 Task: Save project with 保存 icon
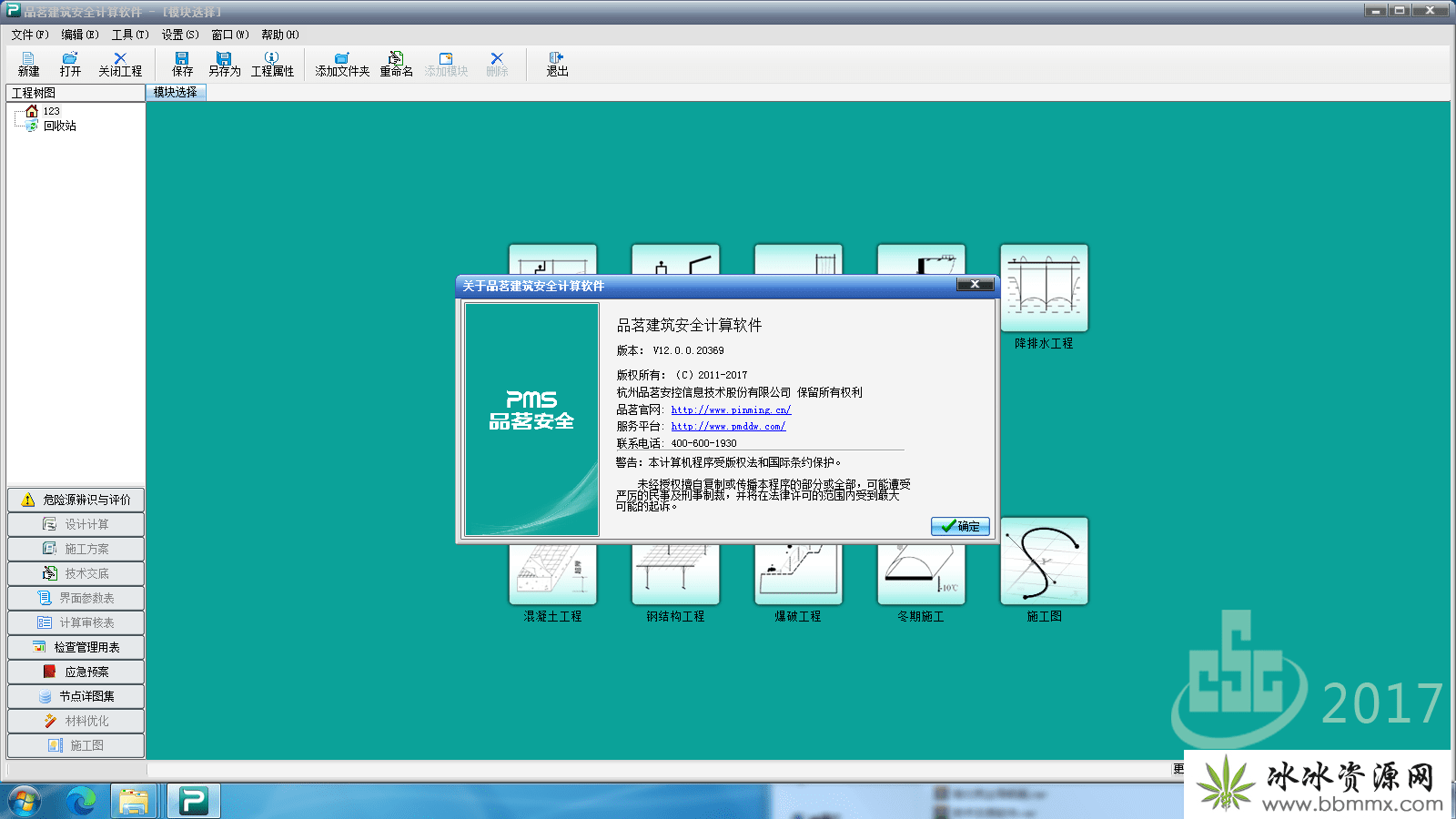182,64
